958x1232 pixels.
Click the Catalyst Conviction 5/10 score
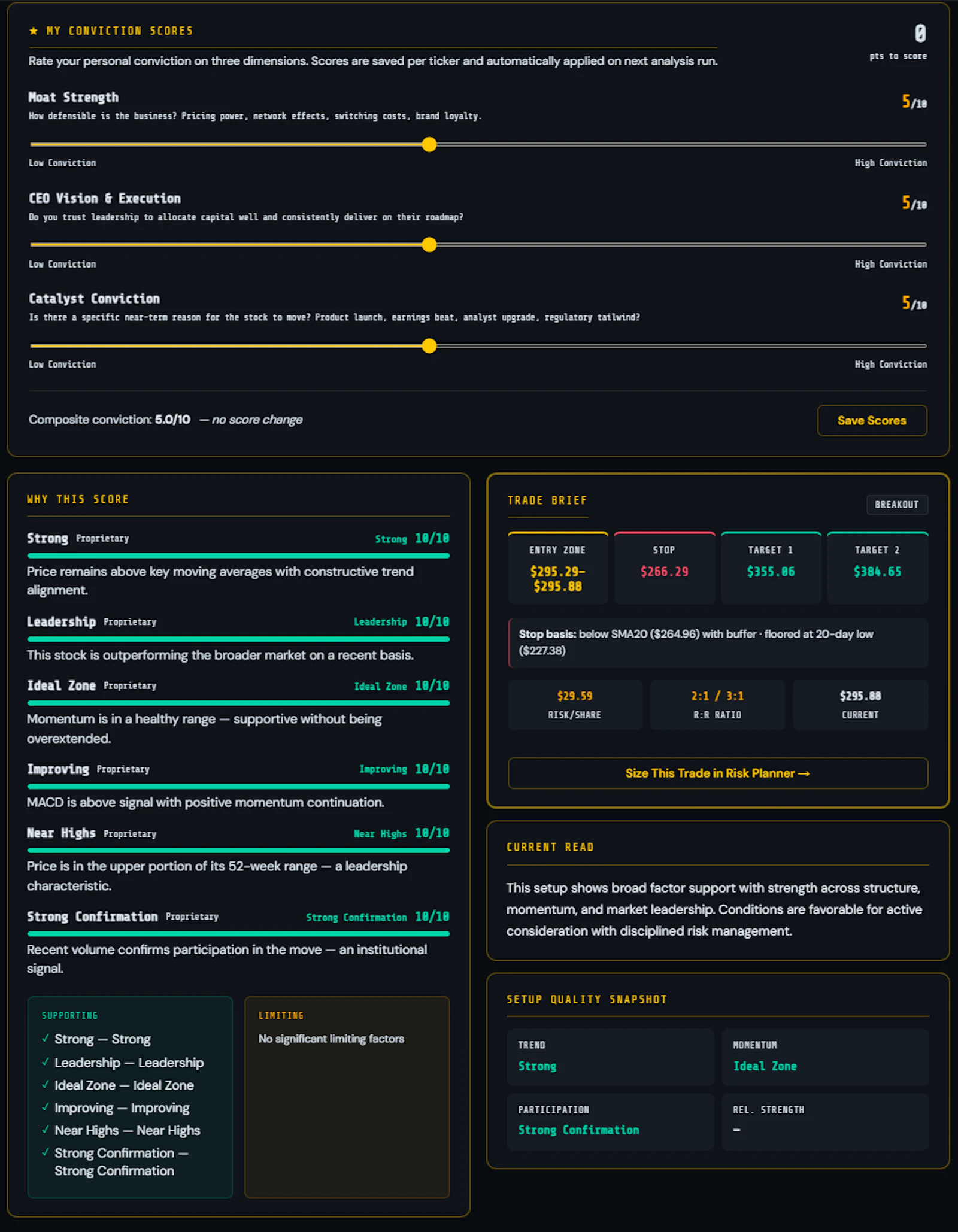(914, 304)
